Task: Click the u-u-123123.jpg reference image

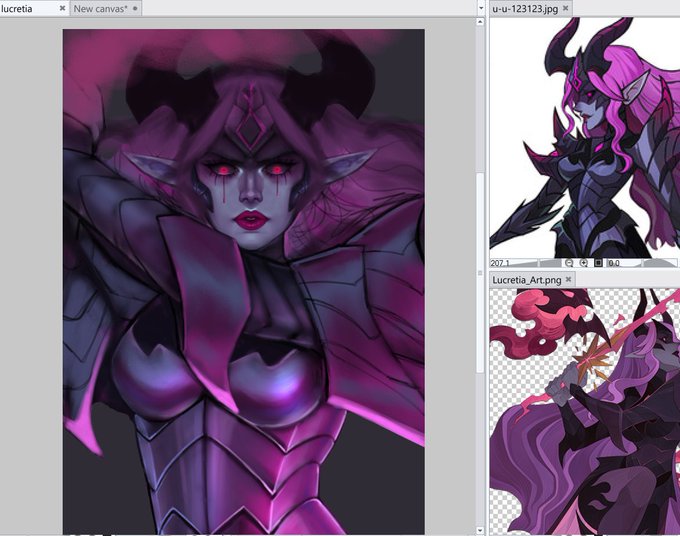Action: [585, 138]
